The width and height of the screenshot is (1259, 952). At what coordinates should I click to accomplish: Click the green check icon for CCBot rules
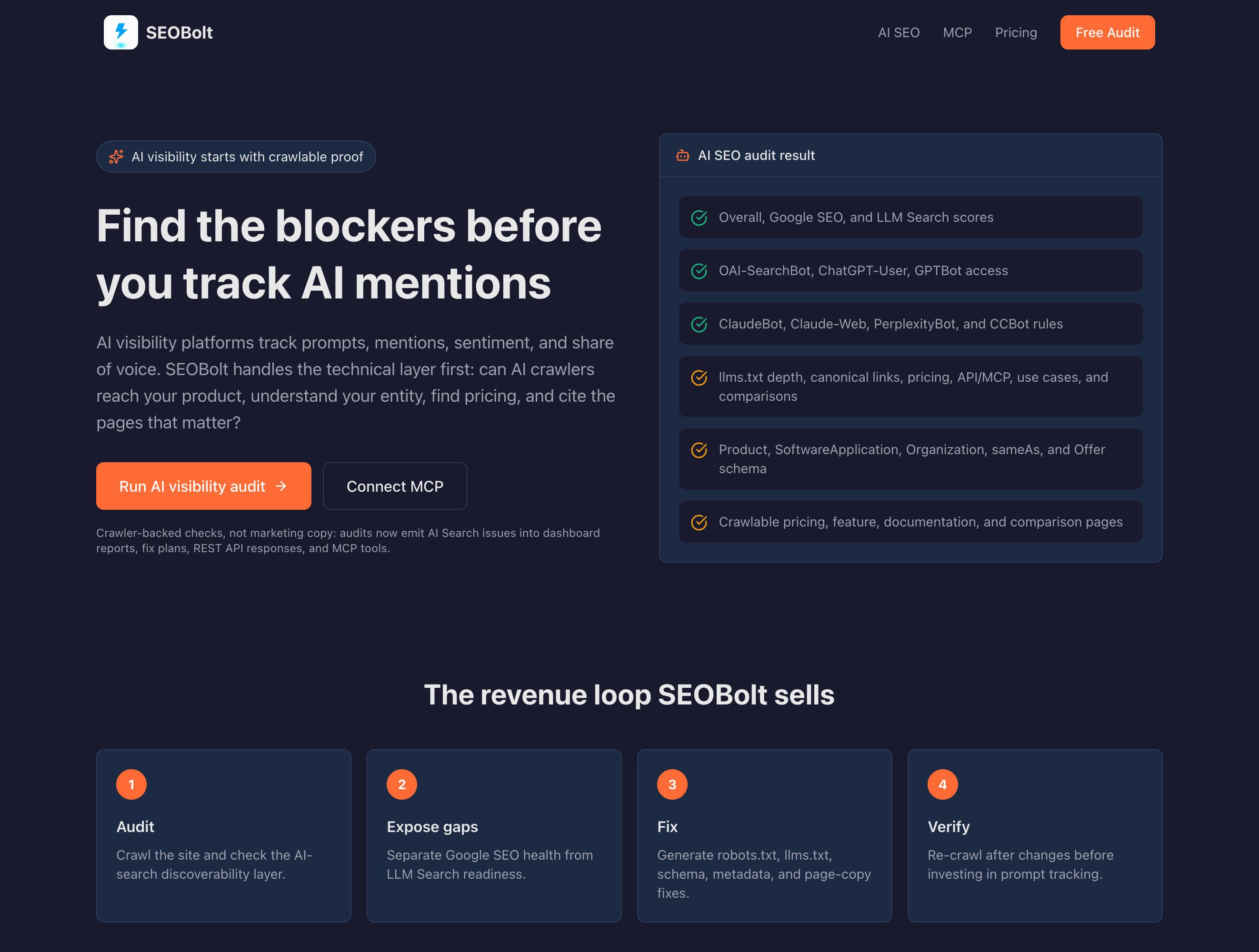click(x=699, y=324)
